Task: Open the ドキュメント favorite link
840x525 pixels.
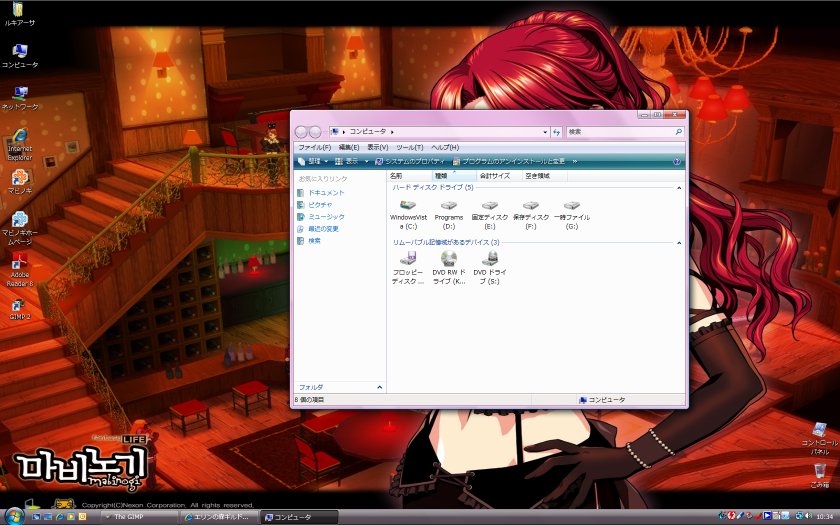Action: point(320,193)
